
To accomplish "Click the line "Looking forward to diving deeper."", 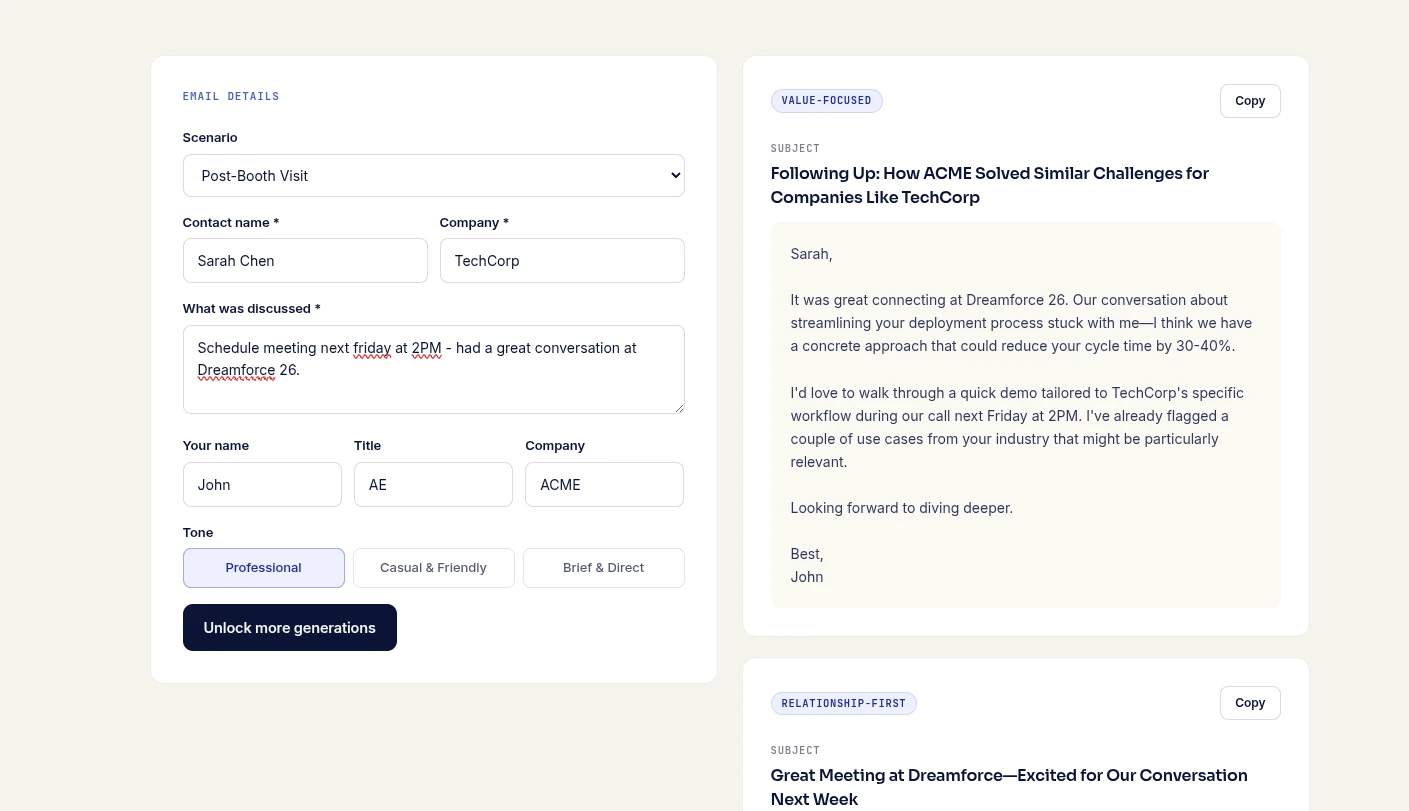I will tap(901, 508).
